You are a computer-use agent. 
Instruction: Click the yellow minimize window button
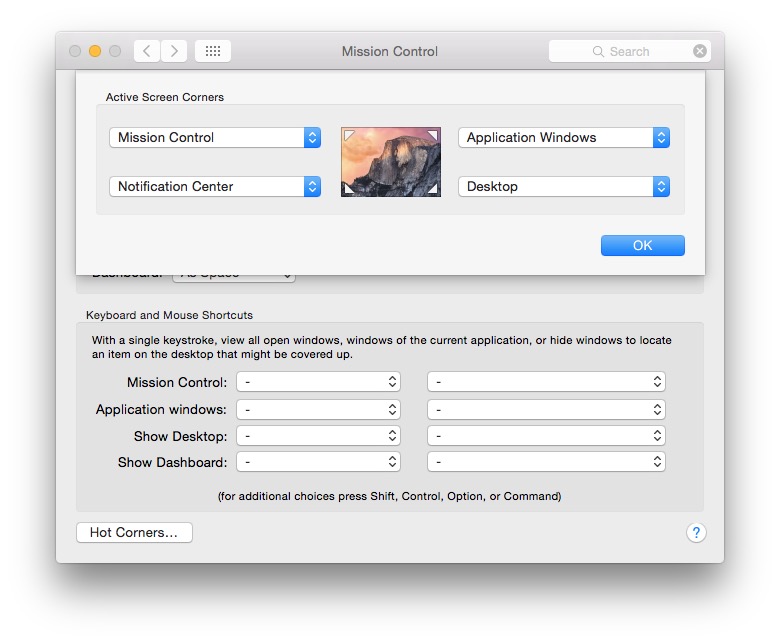(95, 51)
